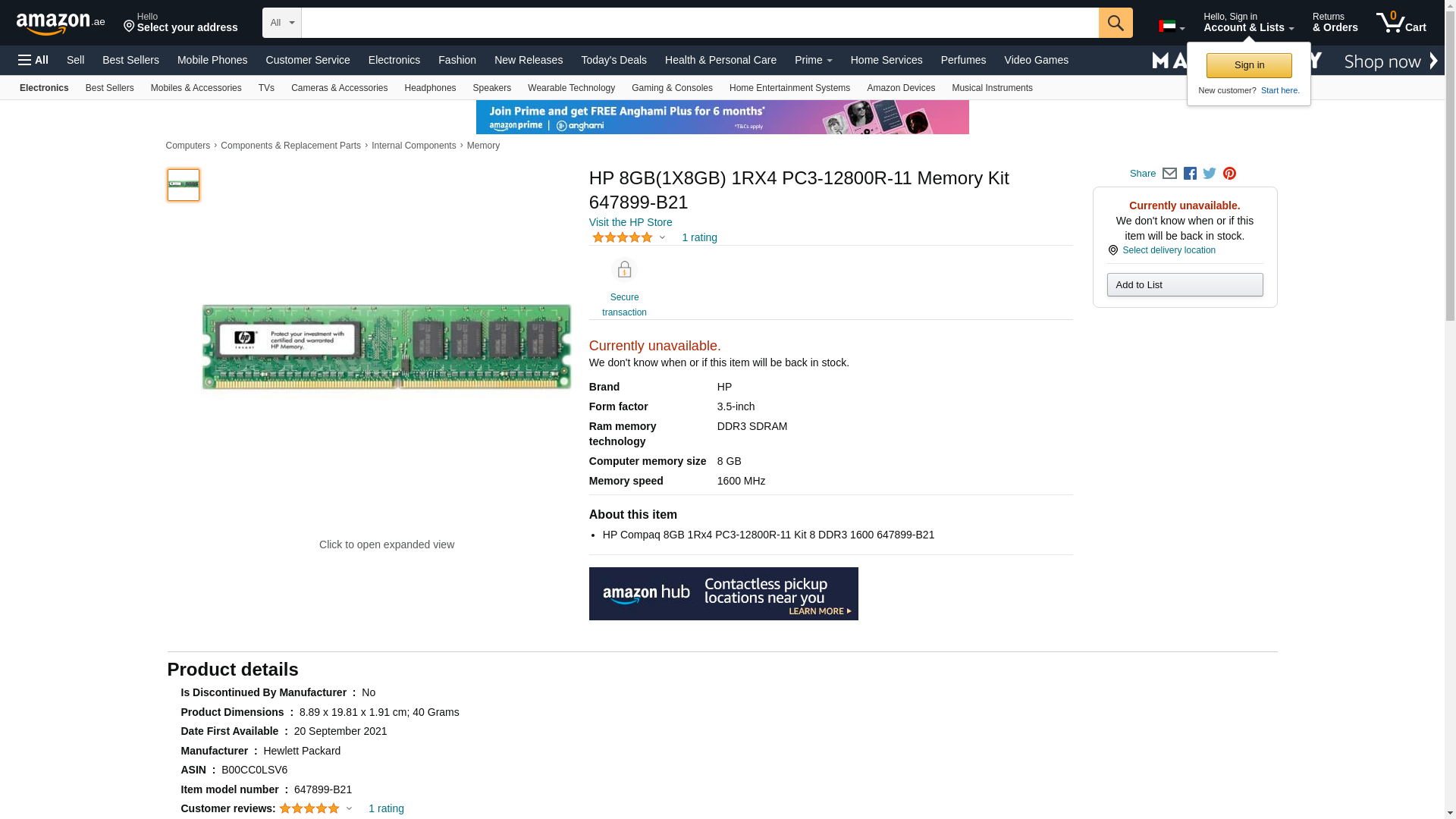Click Add to List button
The height and width of the screenshot is (819, 1456).
coord(1184,285)
